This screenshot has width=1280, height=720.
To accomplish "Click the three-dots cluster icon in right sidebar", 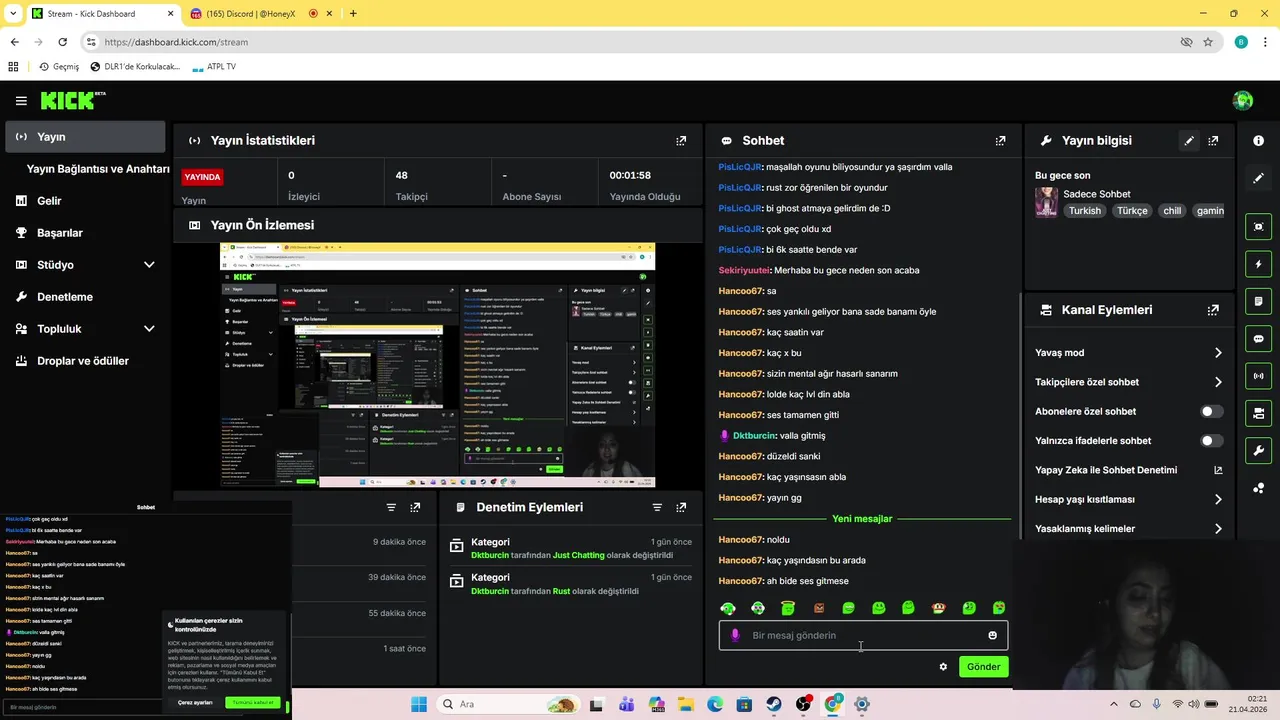I will (1259, 488).
